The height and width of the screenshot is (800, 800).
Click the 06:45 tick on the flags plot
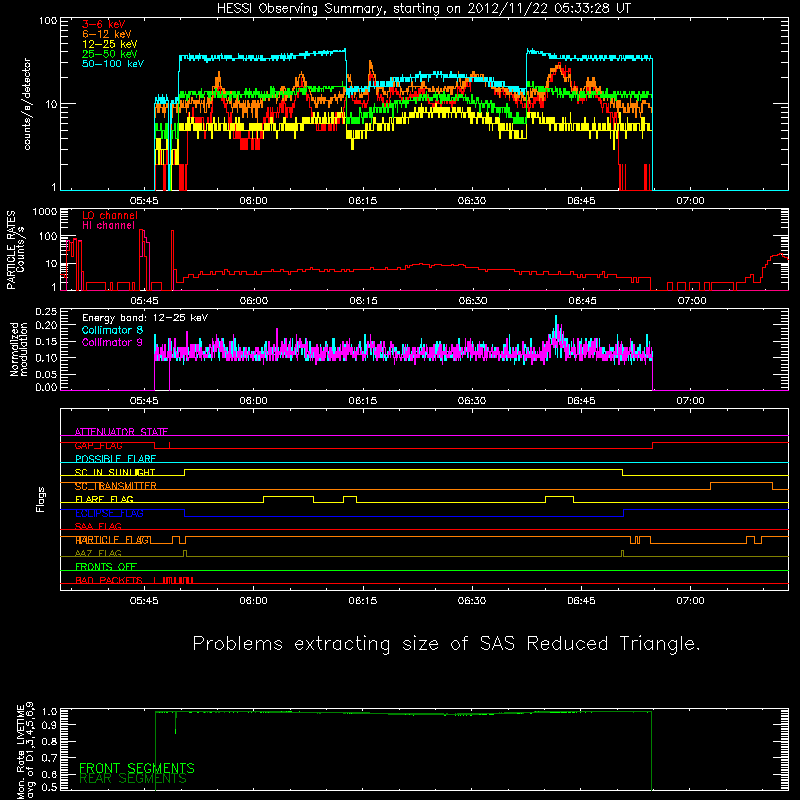pos(581,601)
